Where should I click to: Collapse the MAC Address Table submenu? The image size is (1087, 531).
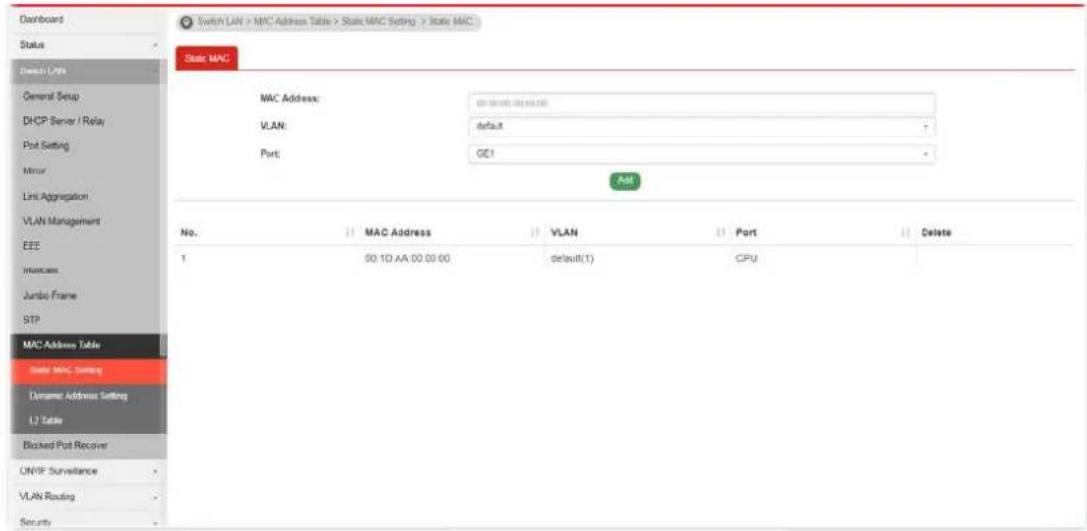87,346
